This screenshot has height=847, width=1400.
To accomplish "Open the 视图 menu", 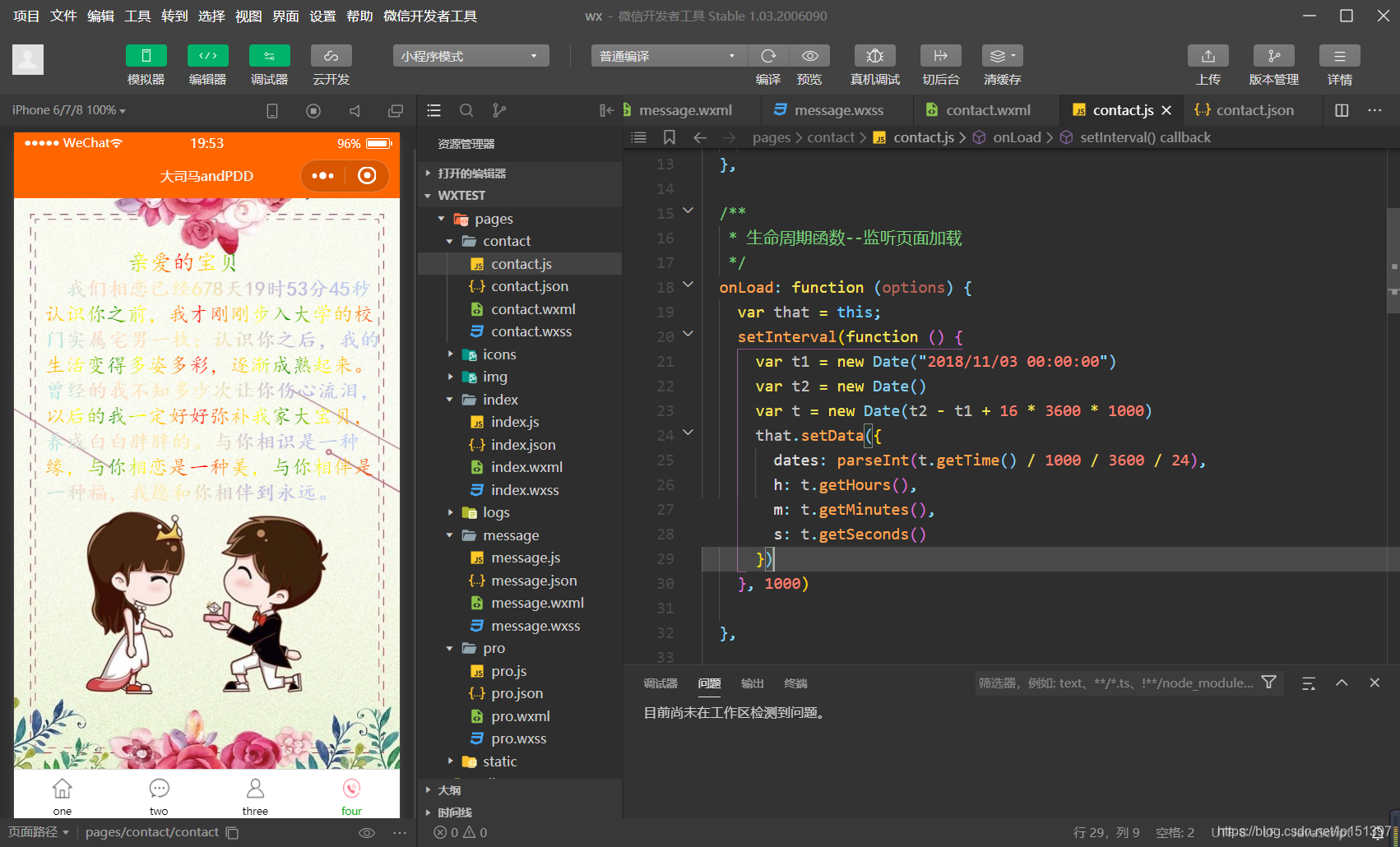I will 248,16.
